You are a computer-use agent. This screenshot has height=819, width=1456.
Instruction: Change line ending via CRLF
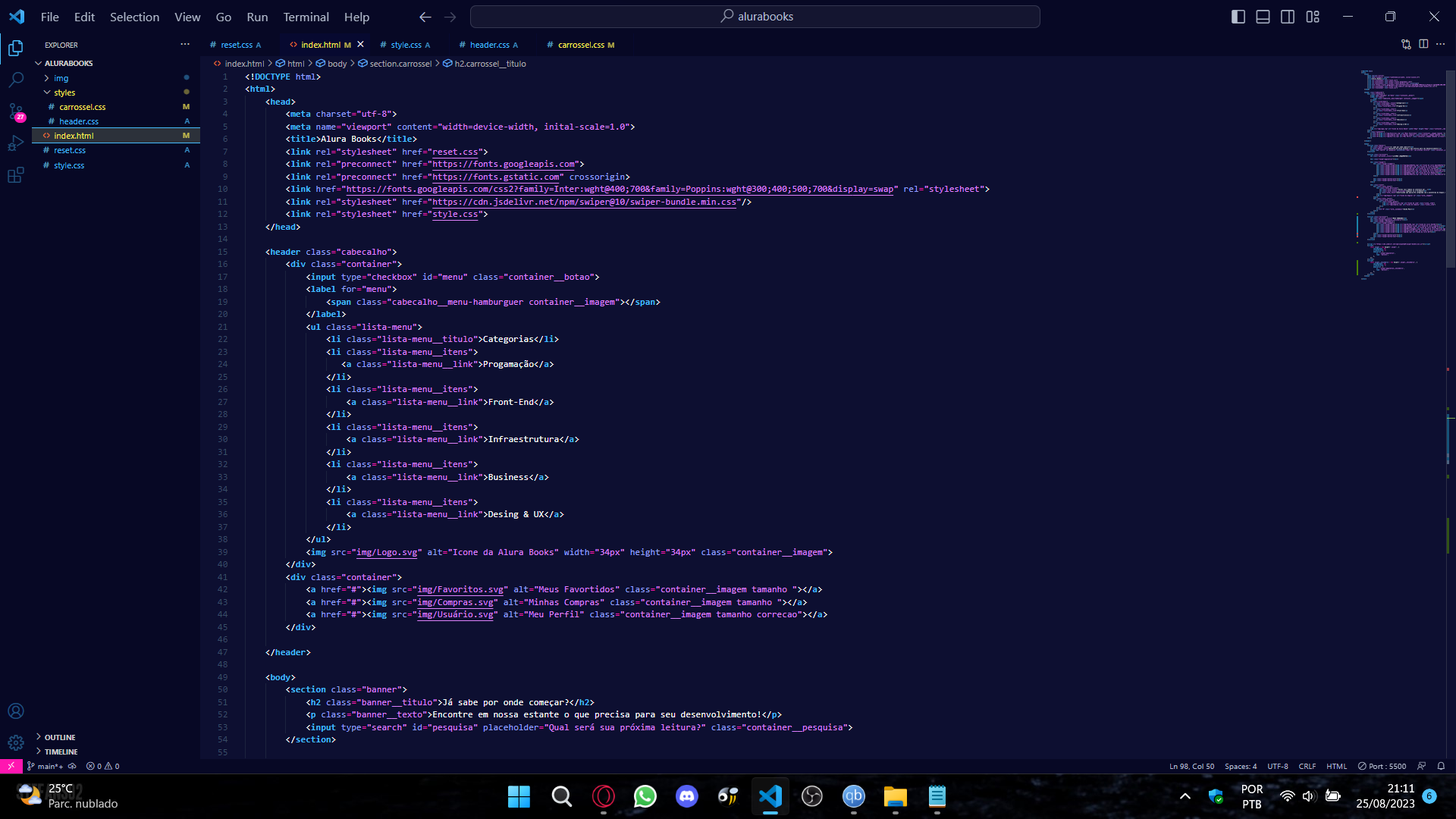click(x=1307, y=766)
